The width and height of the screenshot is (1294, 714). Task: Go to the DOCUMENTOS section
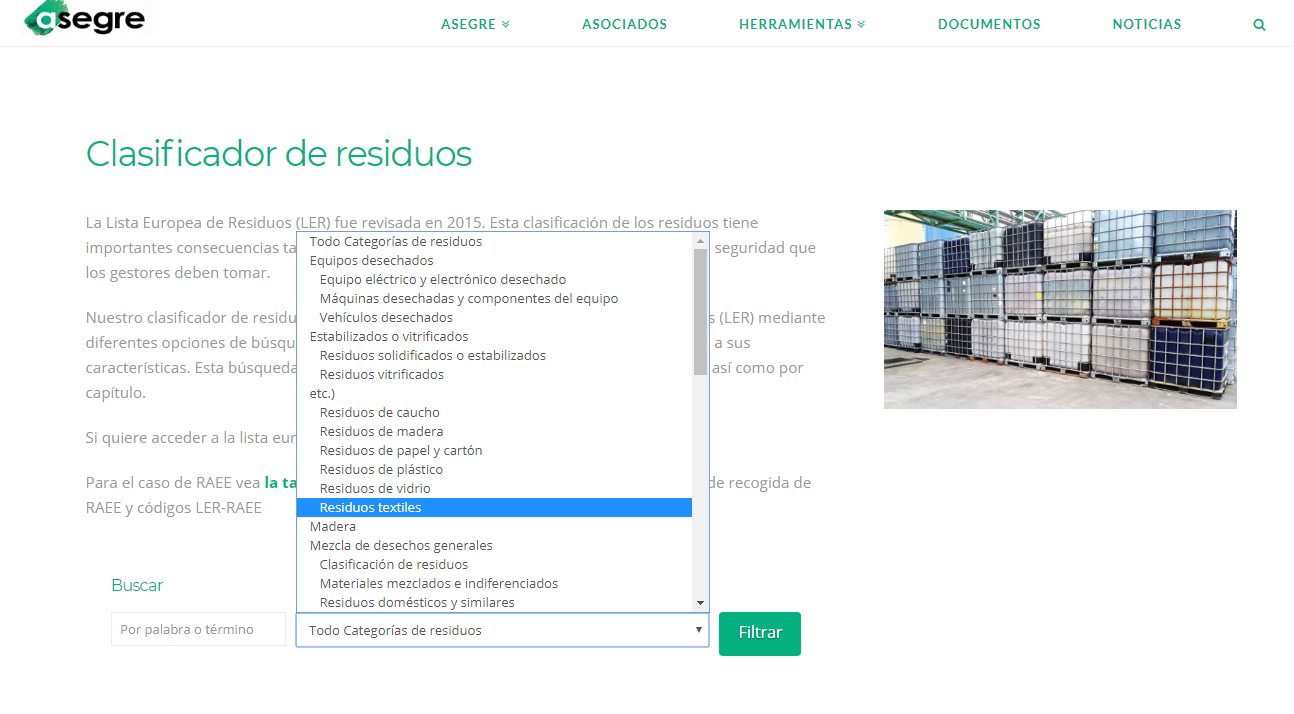pyautogui.click(x=989, y=24)
